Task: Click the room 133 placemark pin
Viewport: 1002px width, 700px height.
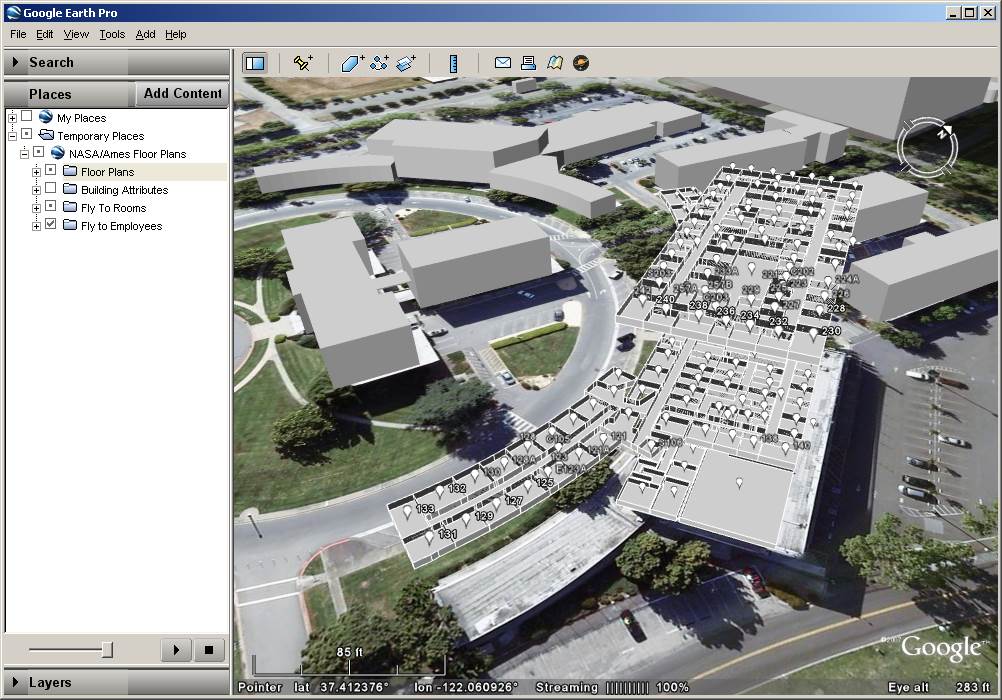Action: [x=408, y=512]
